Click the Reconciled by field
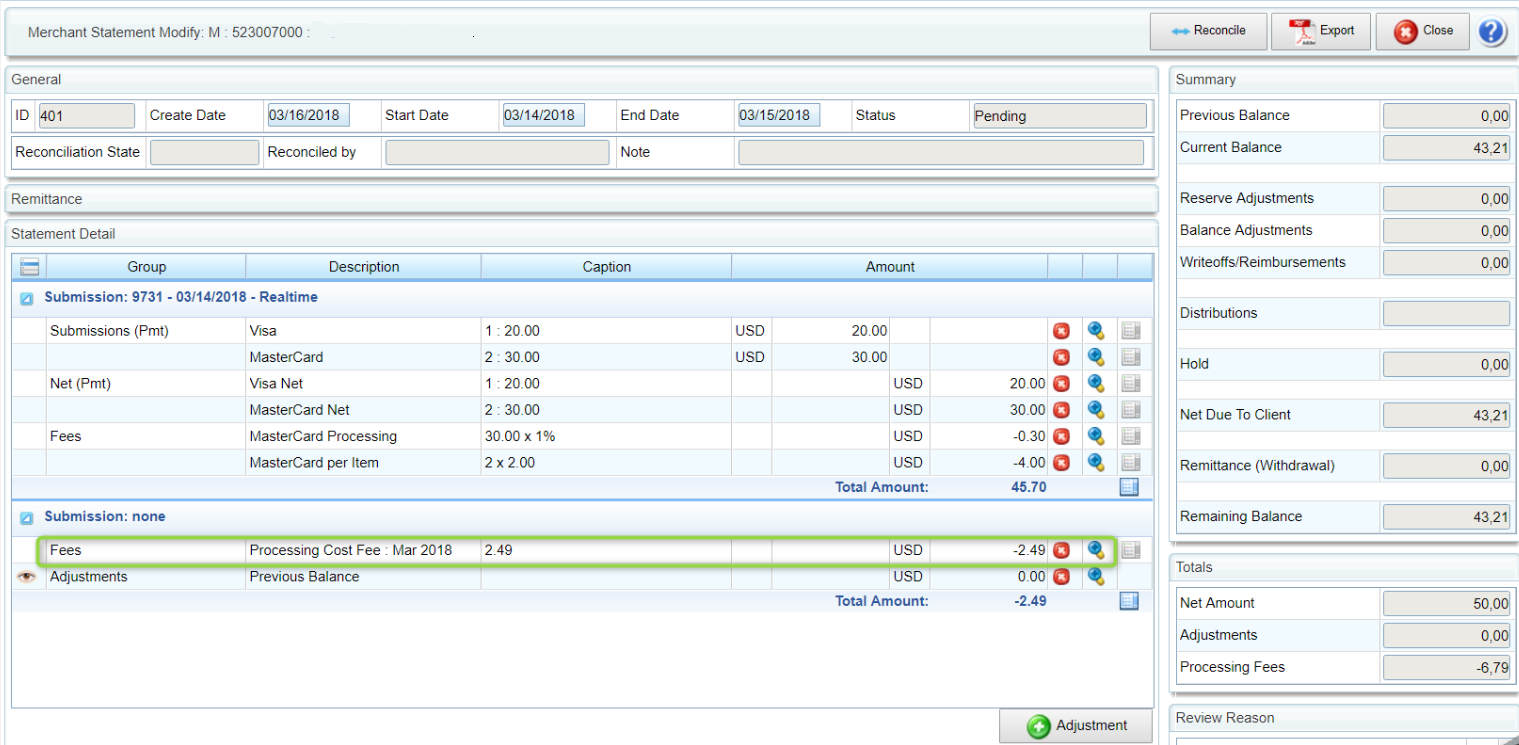Screen dimensions: 1519x745 [497, 152]
